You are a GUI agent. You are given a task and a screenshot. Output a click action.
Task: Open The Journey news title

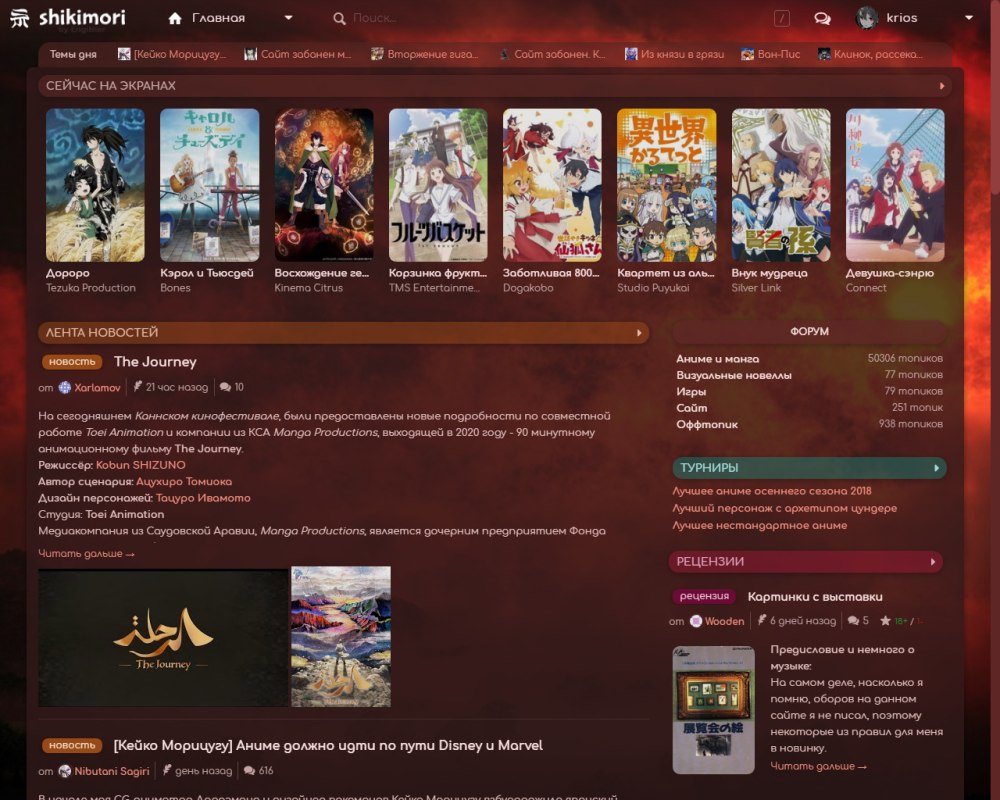click(x=155, y=362)
